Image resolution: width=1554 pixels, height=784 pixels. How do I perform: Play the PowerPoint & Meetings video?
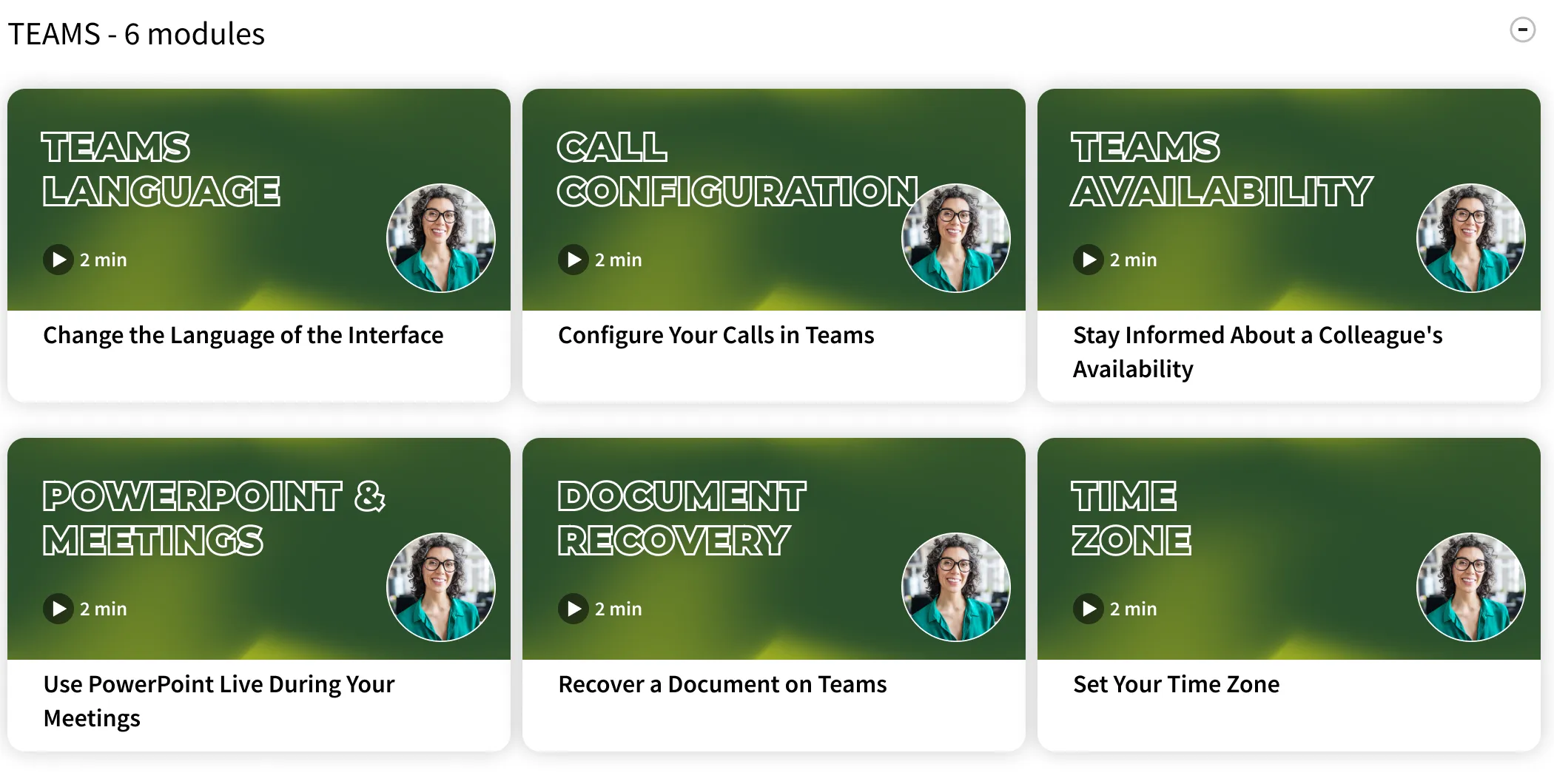tap(58, 609)
